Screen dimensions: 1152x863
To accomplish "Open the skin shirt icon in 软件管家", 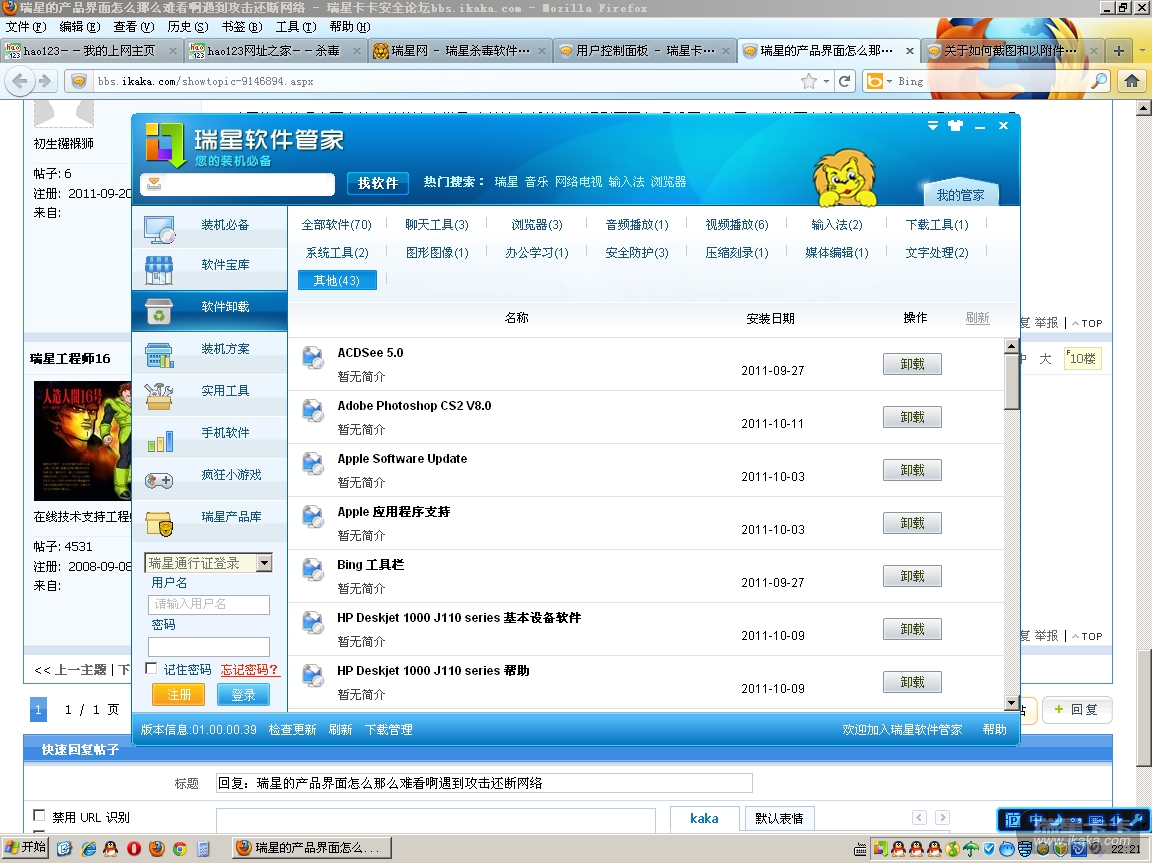I will coord(955,126).
